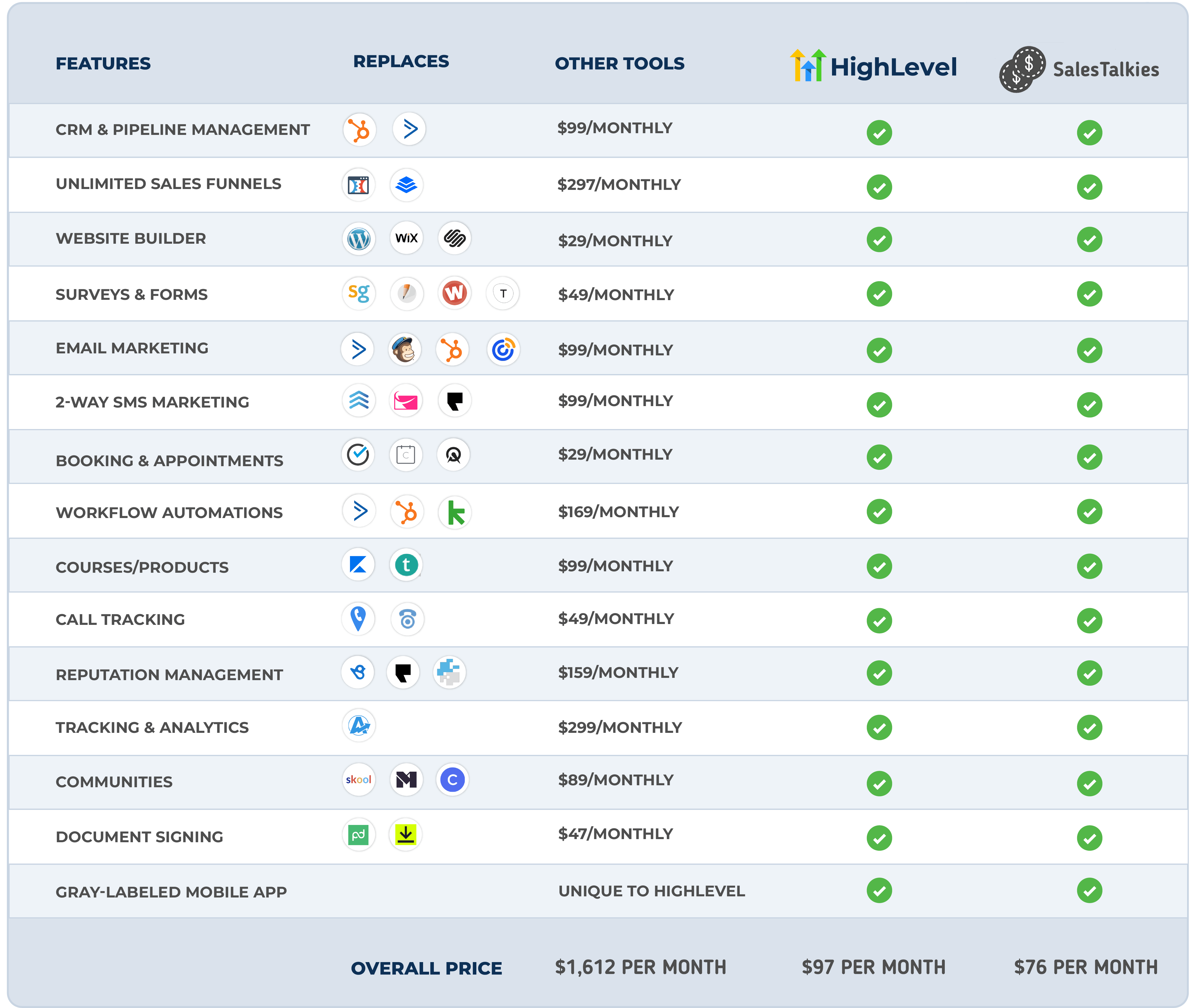Select the ClickFunnels icon in Unlimited Sales Funnels row
Screen dimensions: 1197x1008
tap(358, 185)
